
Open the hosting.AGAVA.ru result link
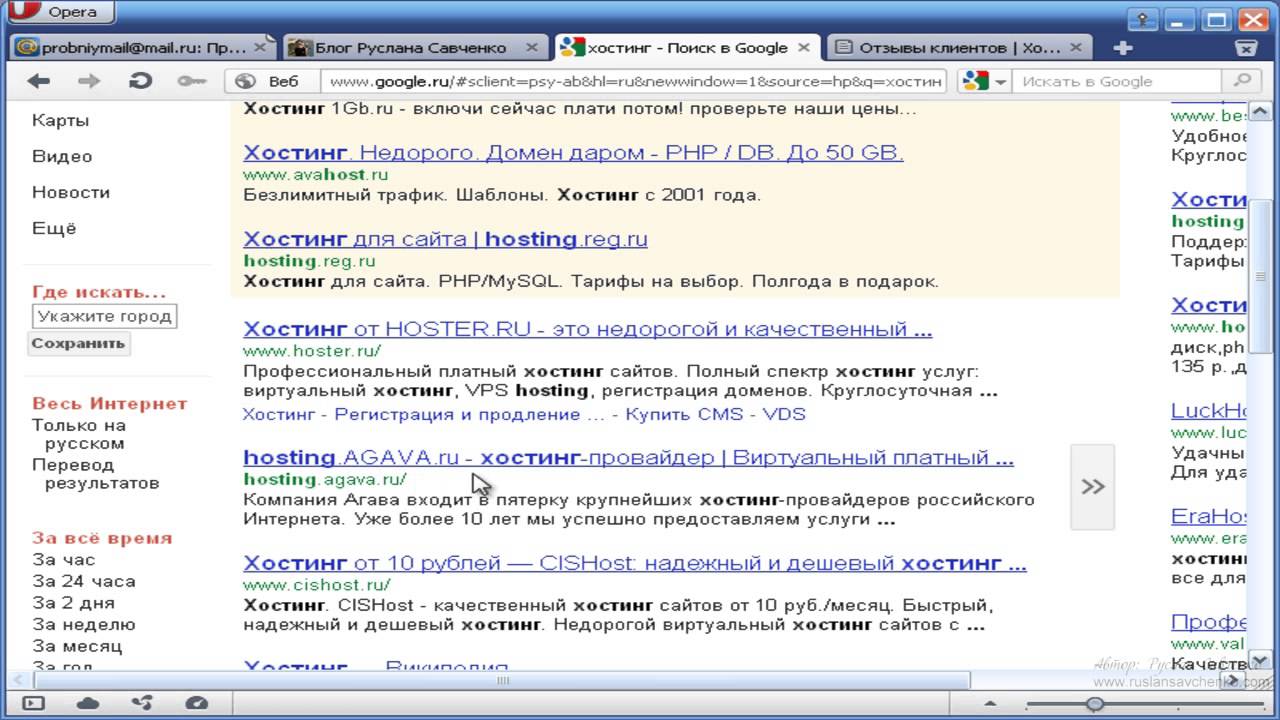pyautogui.click(x=628, y=458)
